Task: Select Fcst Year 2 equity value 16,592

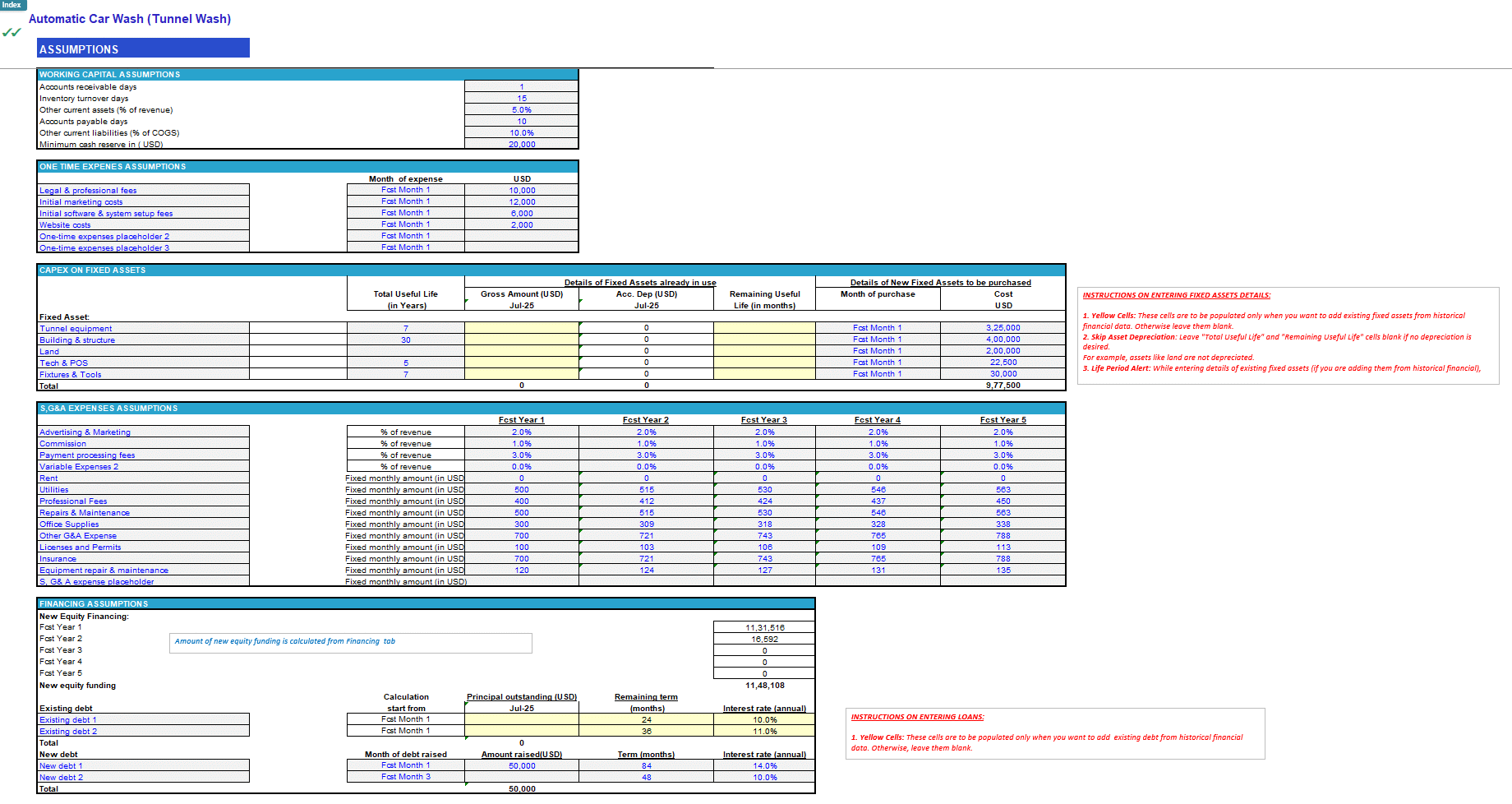Action: tap(764, 639)
